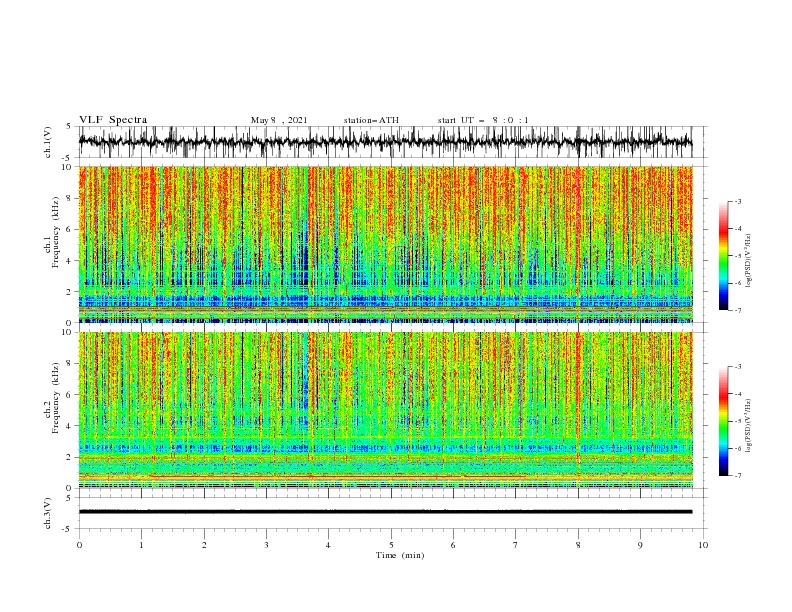Click the "-3" tick on ch.2 color bar
The image size is (792, 612).
(737, 367)
